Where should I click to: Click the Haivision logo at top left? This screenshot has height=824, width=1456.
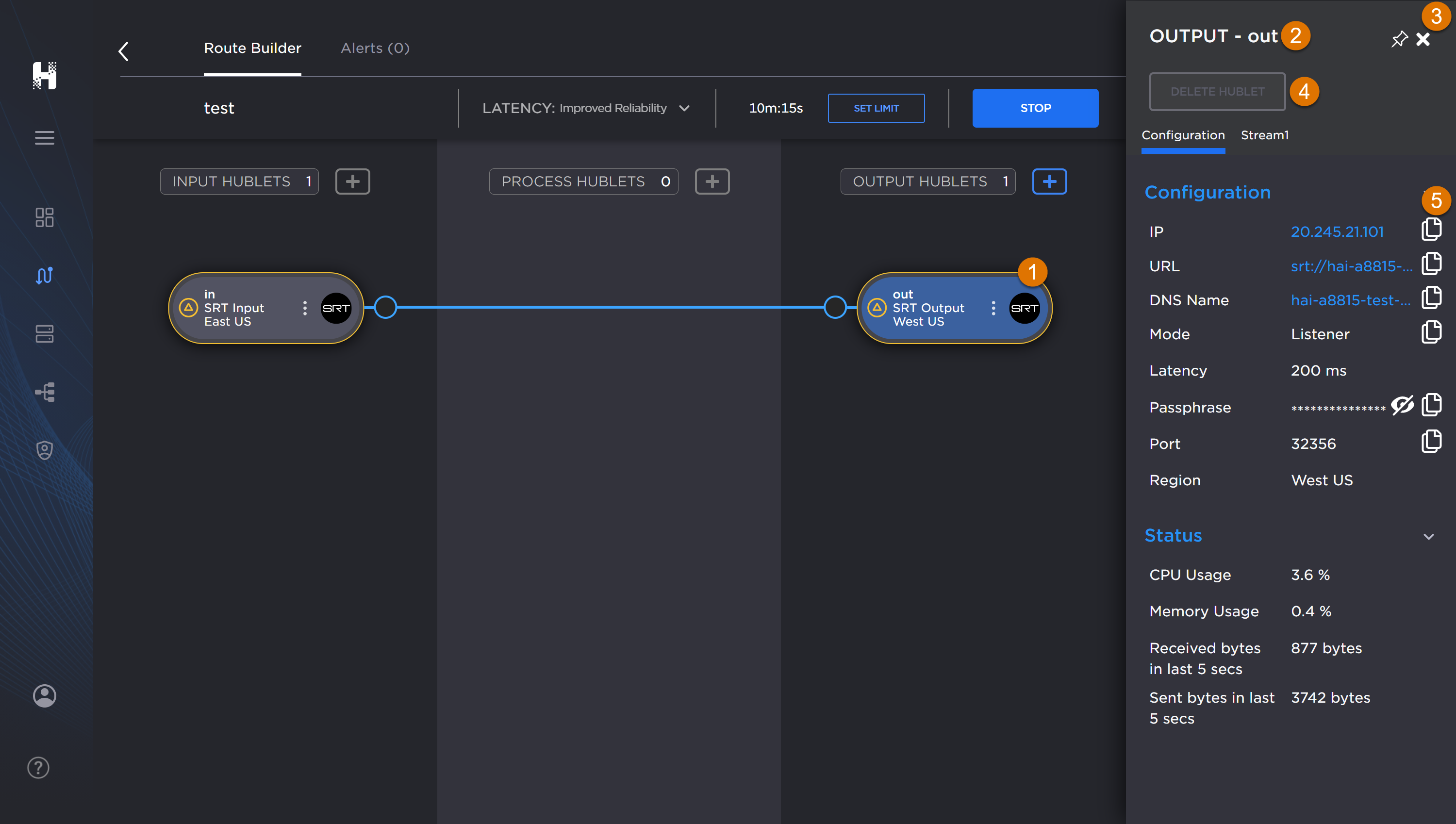click(x=45, y=76)
